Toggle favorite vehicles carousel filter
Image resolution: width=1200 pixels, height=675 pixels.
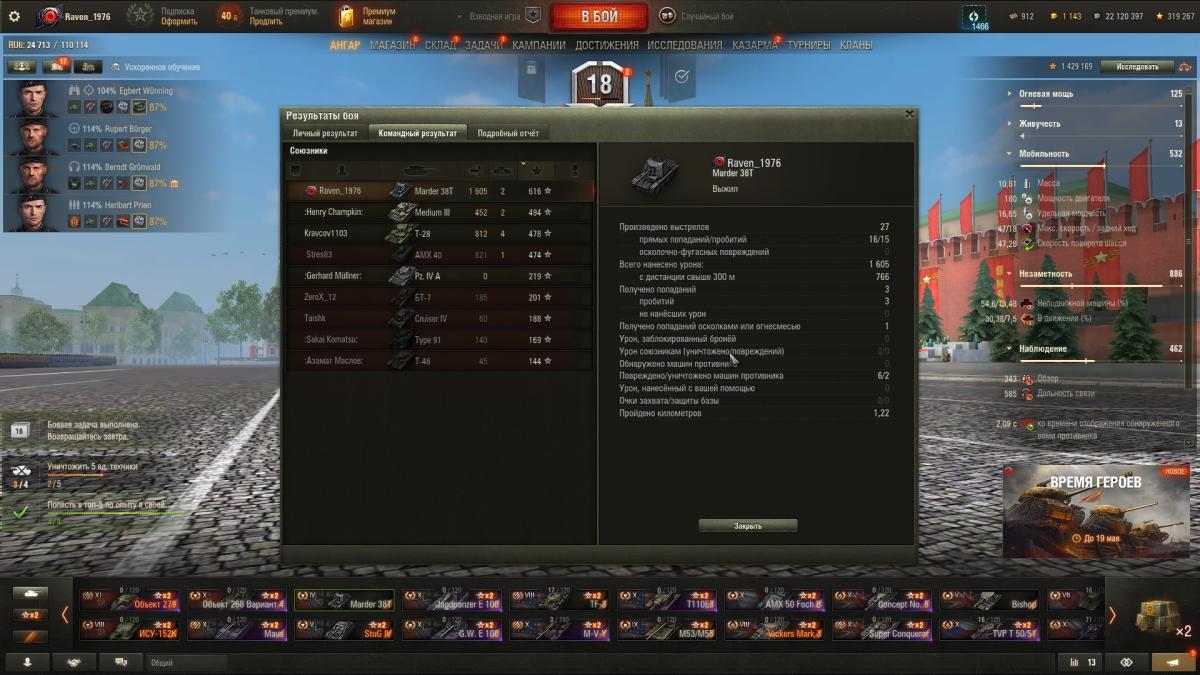point(30,636)
